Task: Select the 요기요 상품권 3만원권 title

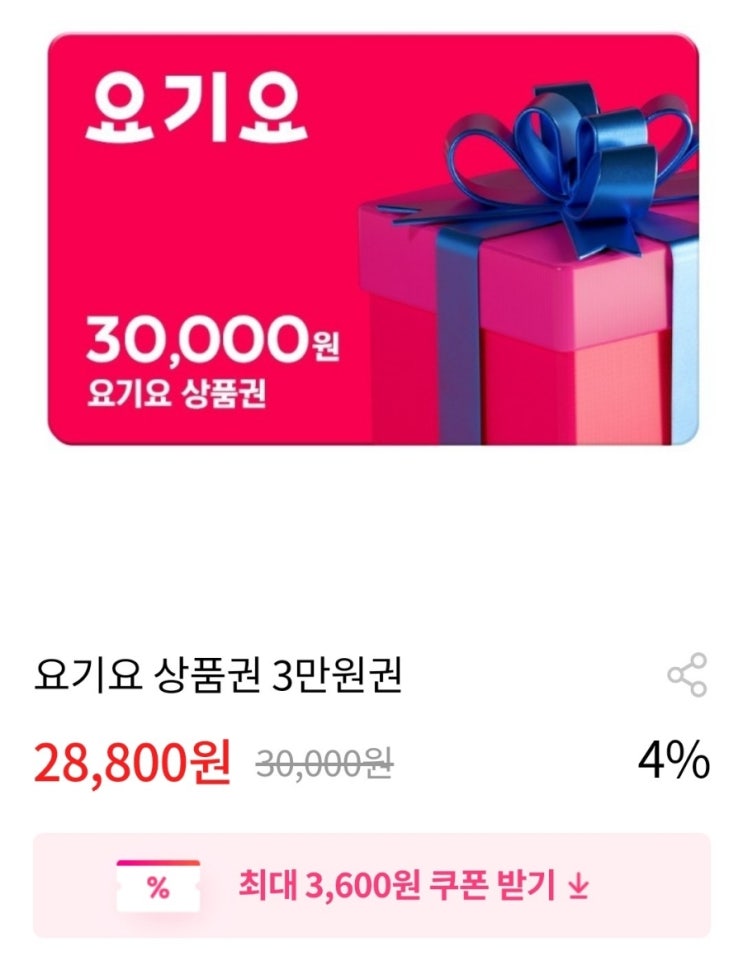Action: tap(218, 675)
